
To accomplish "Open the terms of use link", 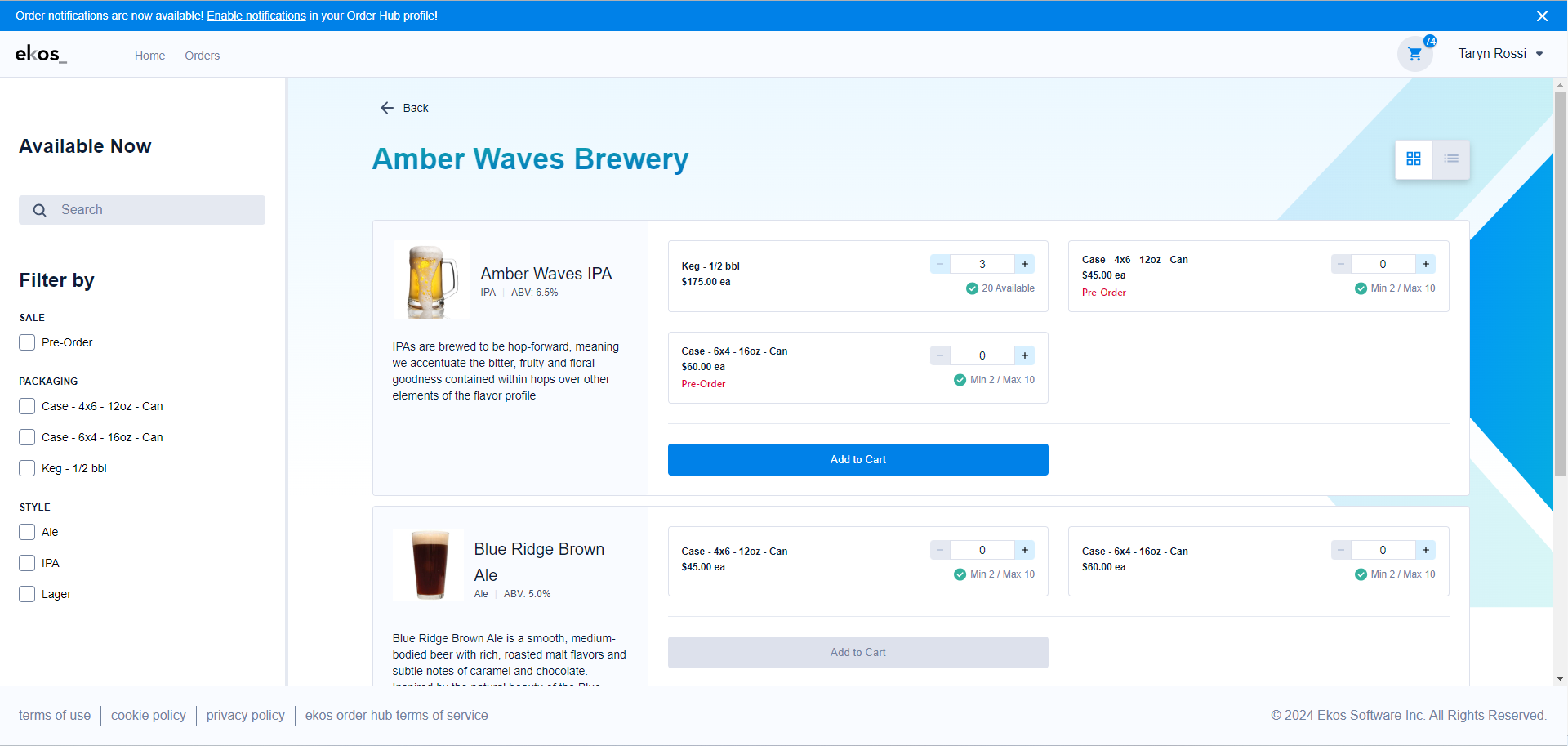I will coord(55,715).
